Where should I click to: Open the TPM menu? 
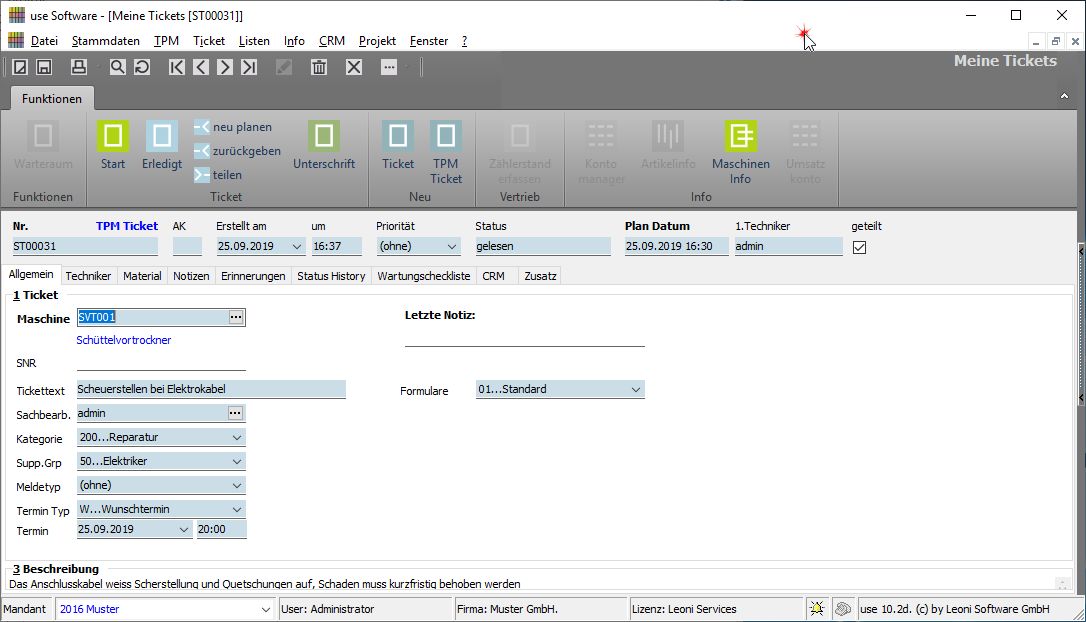(x=166, y=41)
